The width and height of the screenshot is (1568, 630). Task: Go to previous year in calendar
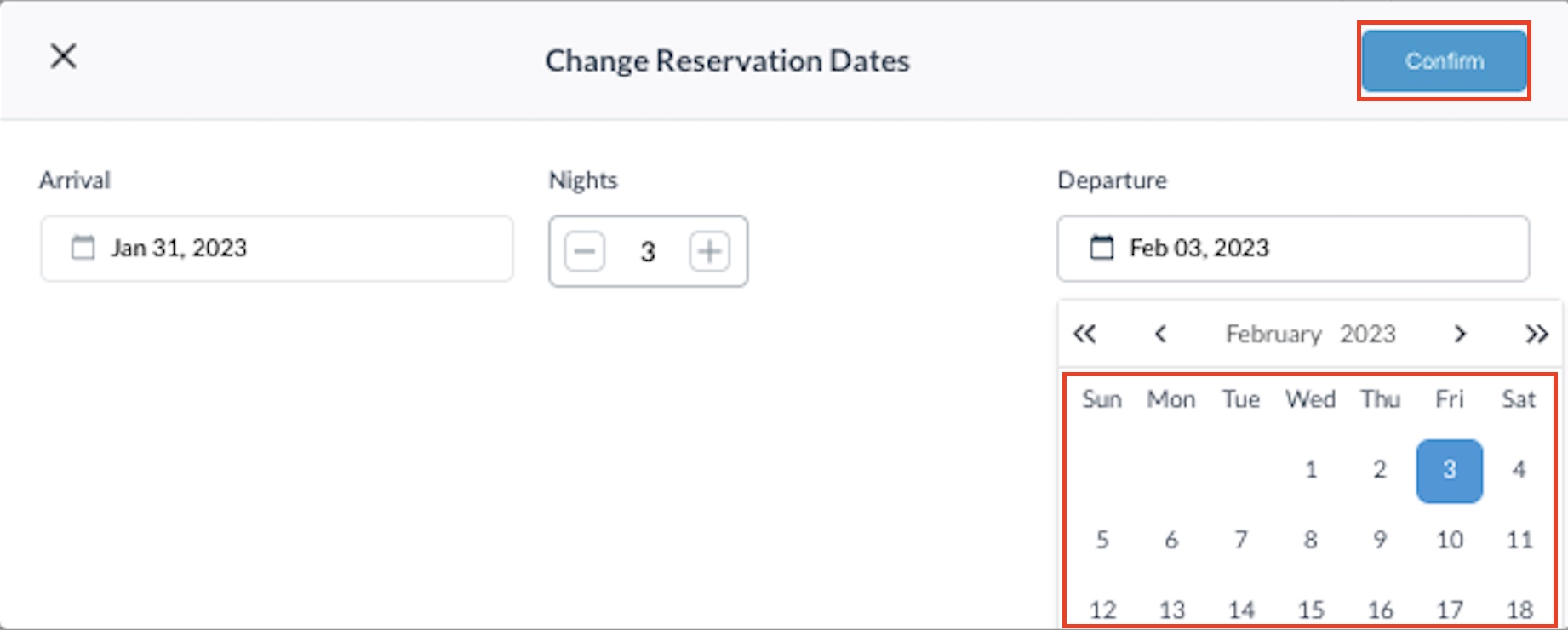(1084, 334)
